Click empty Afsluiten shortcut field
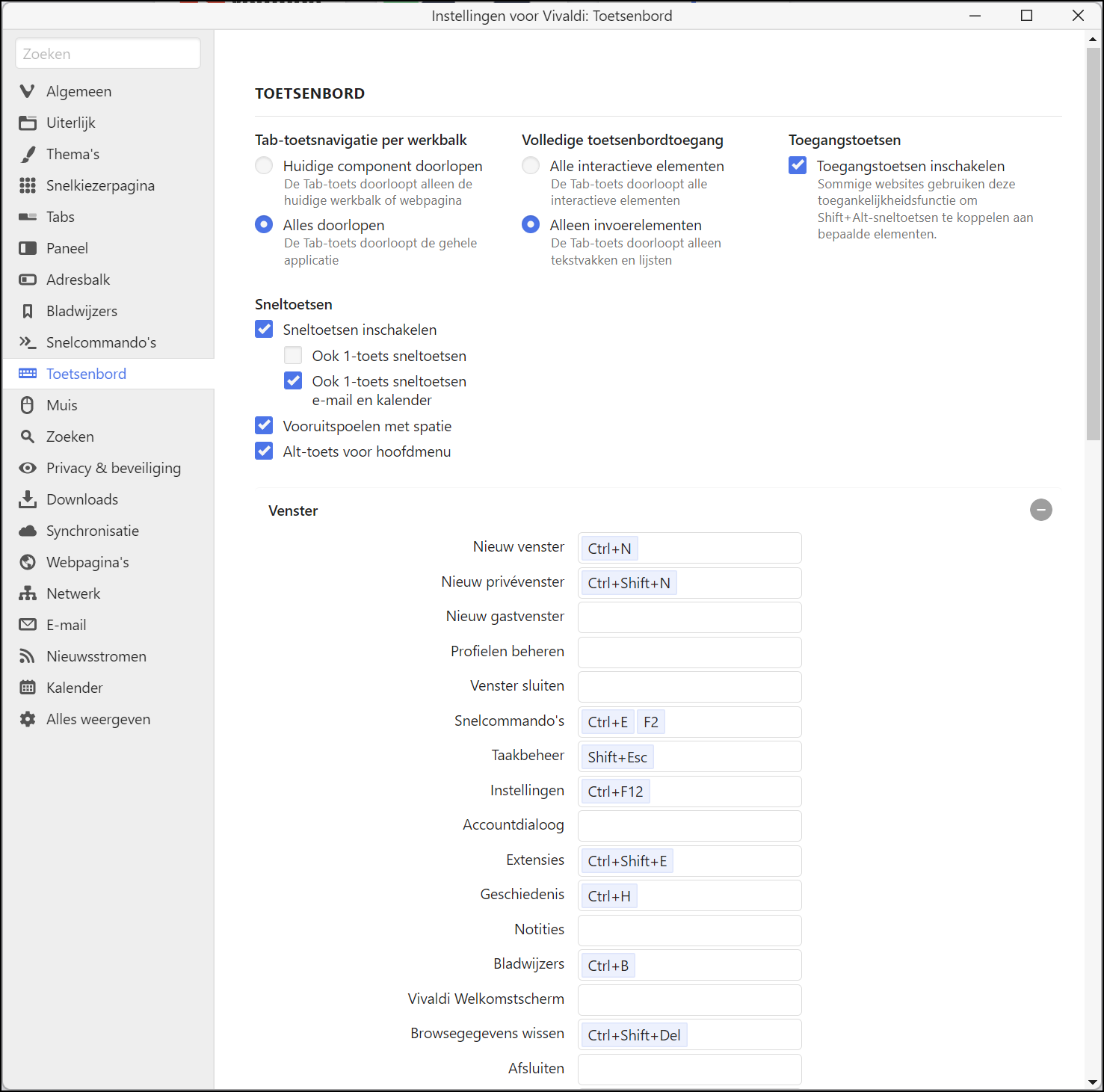The width and height of the screenshot is (1104, 1092). 689,1070
